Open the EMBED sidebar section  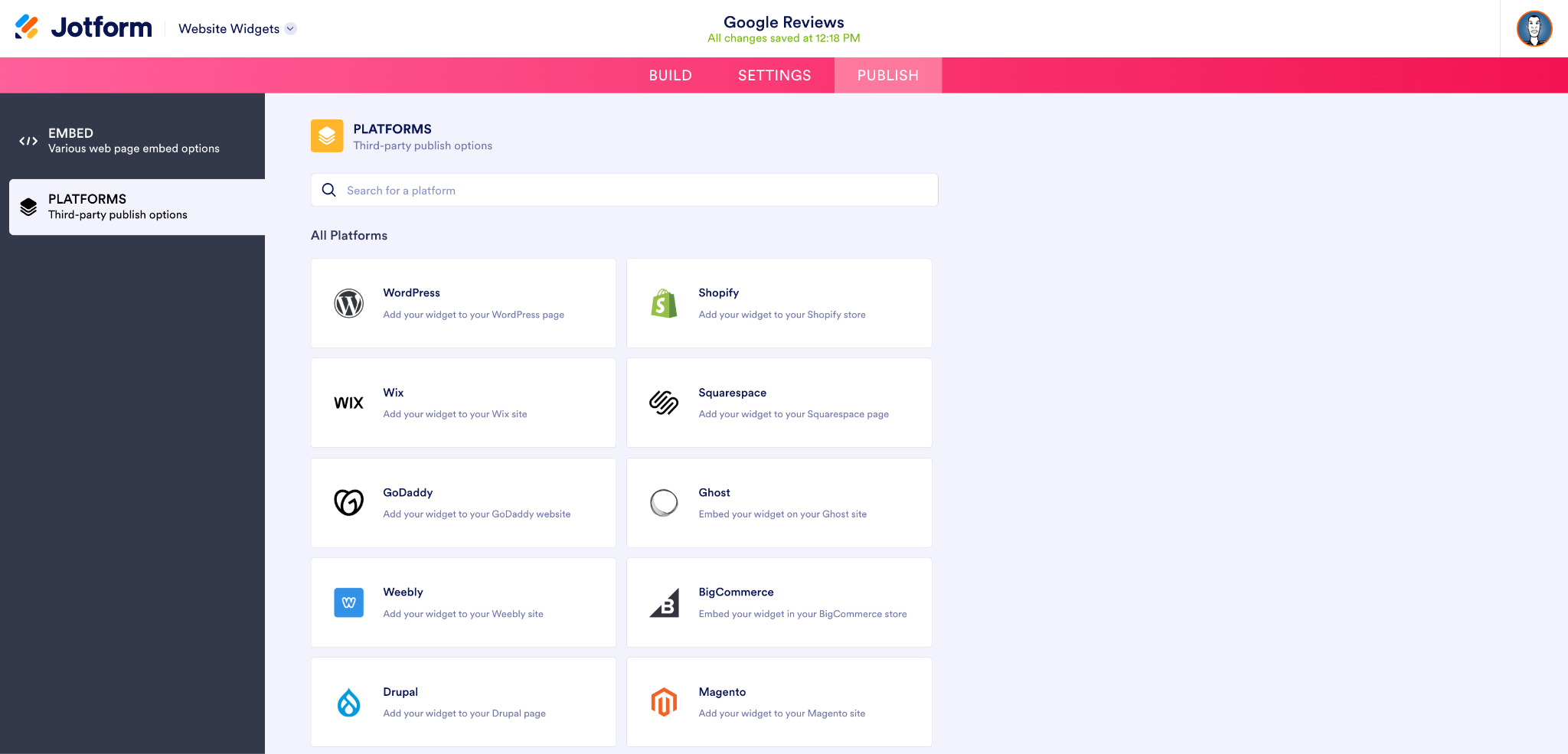point(137,141)
